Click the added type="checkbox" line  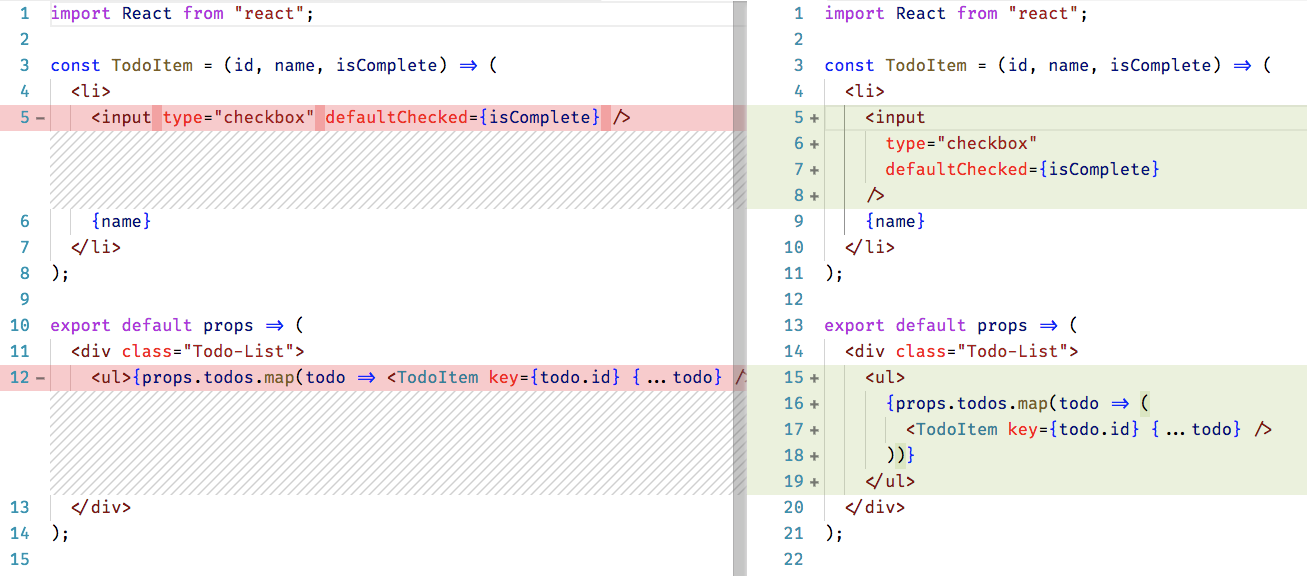click(961, 144)
